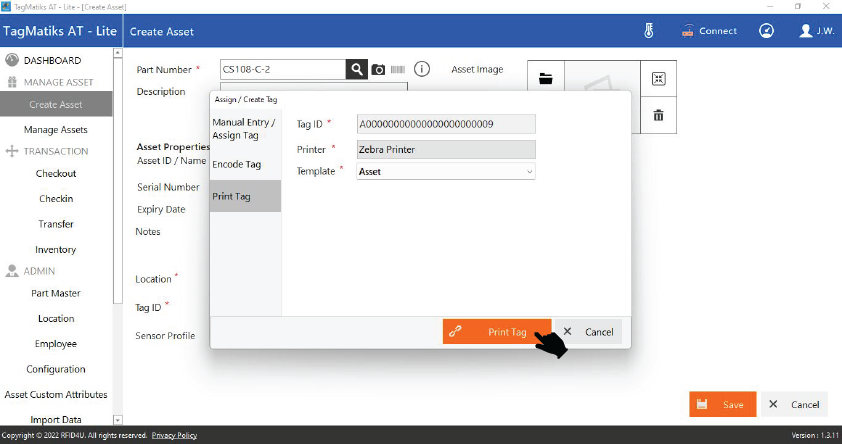This screenshot has width=842, height=444.
Task: Click the barcode scan icon
Action: tap(397, 70)
